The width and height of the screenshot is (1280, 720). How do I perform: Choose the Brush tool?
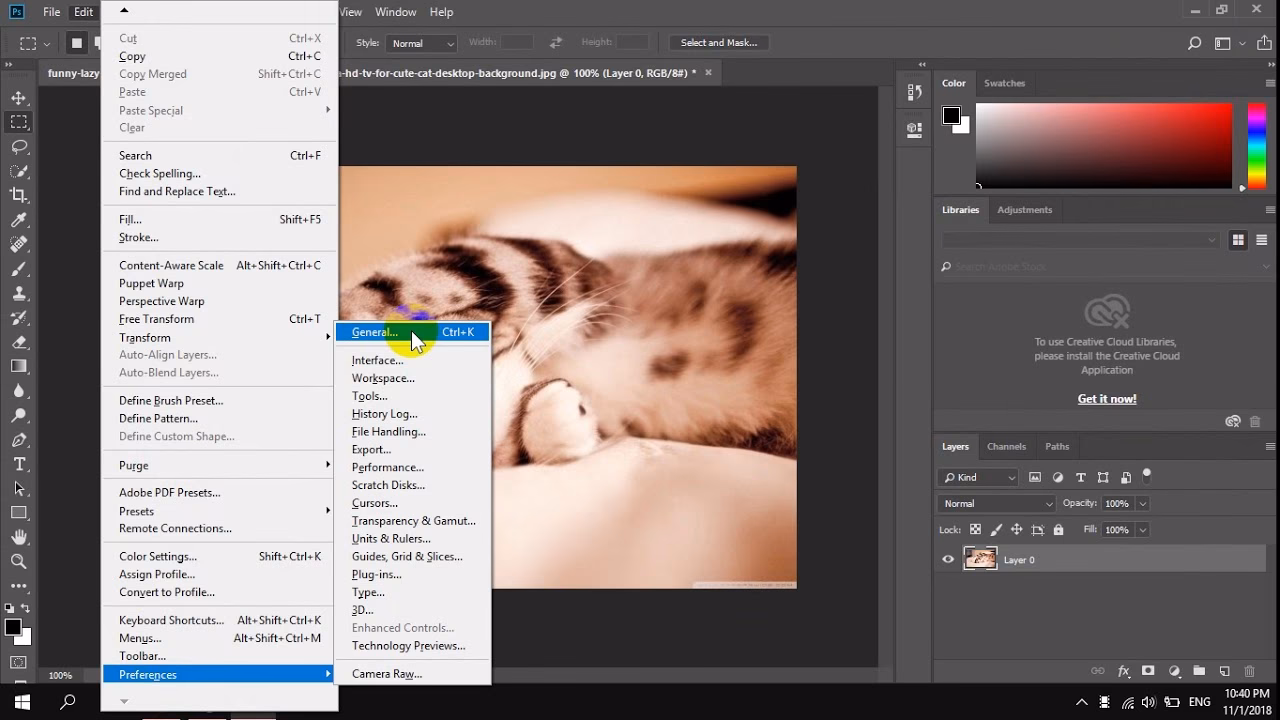16,269
